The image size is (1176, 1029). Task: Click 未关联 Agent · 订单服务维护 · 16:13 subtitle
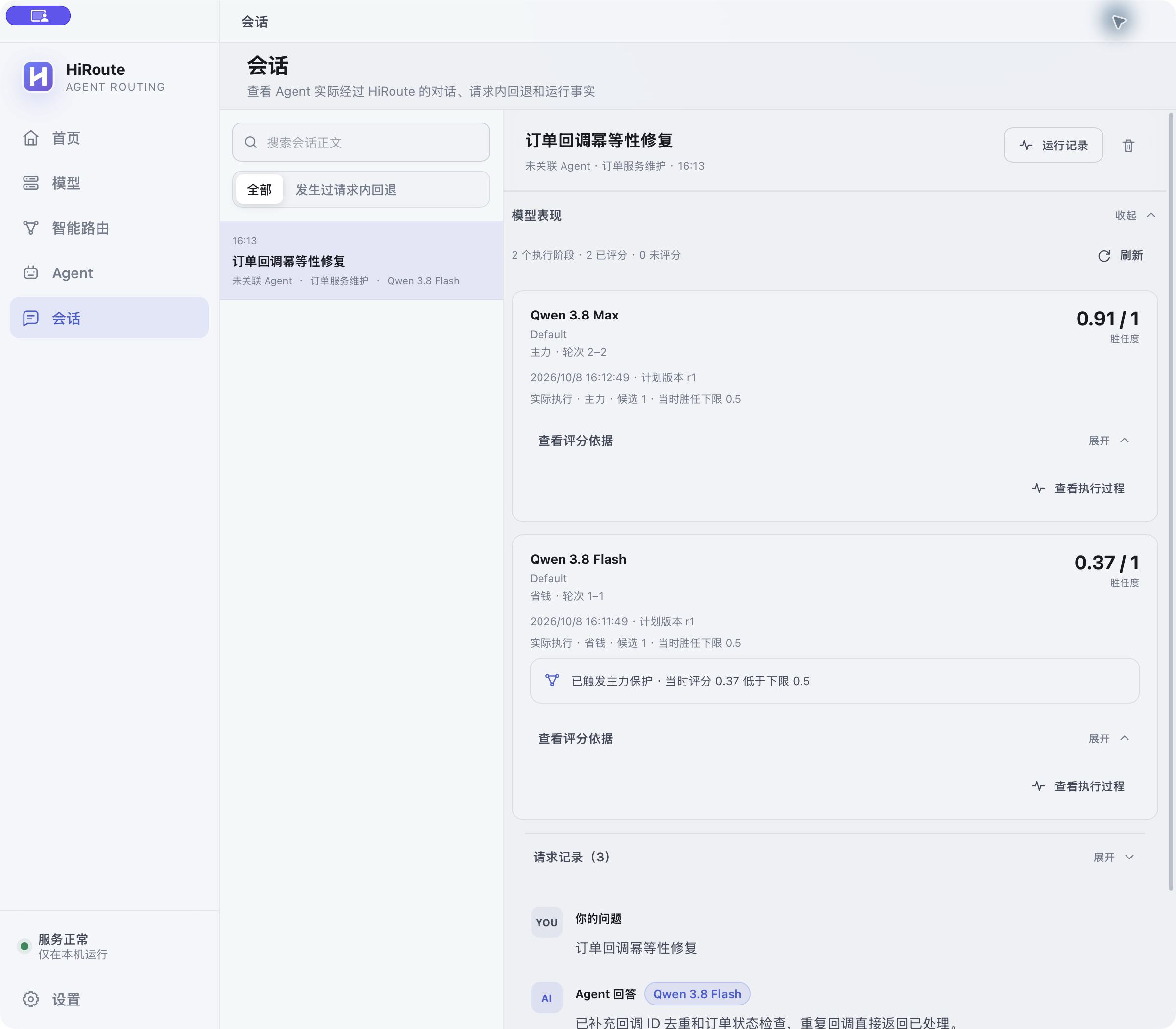point(614,166)
